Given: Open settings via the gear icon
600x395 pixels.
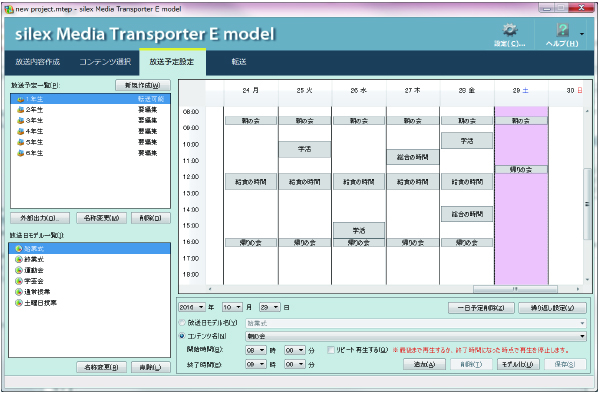Looking at the screenshot, I should 509,30.
